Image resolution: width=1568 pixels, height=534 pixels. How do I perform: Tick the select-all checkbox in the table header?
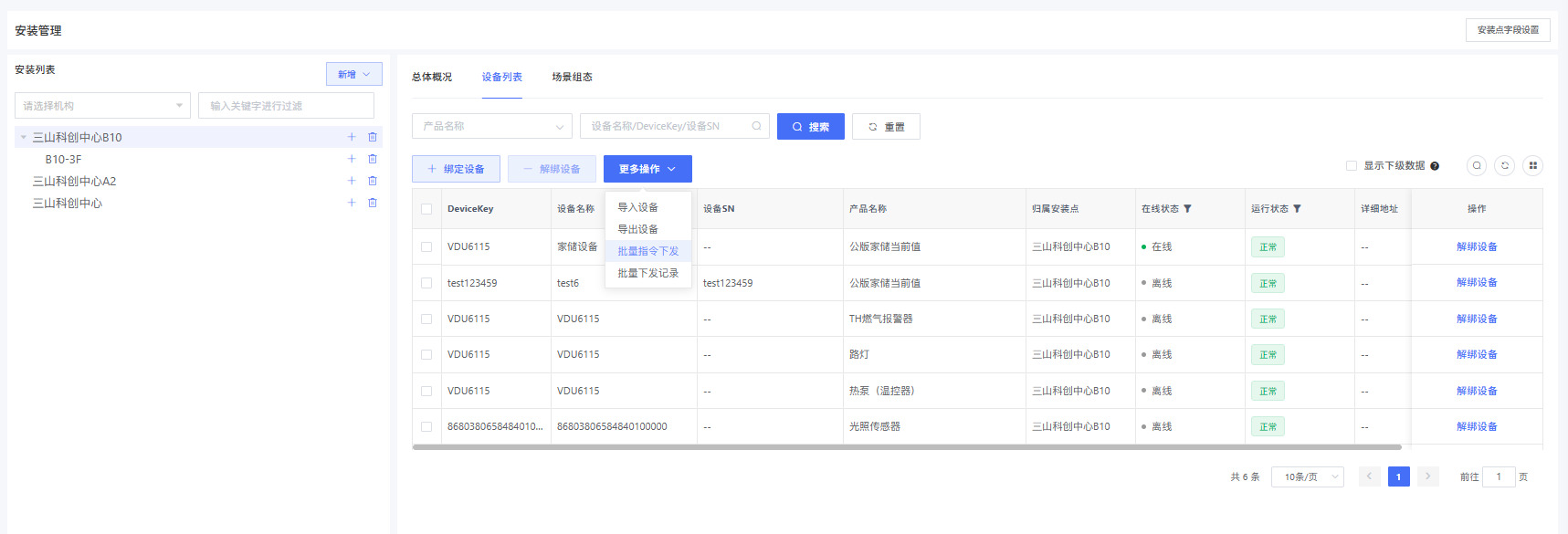click(426, 209)
